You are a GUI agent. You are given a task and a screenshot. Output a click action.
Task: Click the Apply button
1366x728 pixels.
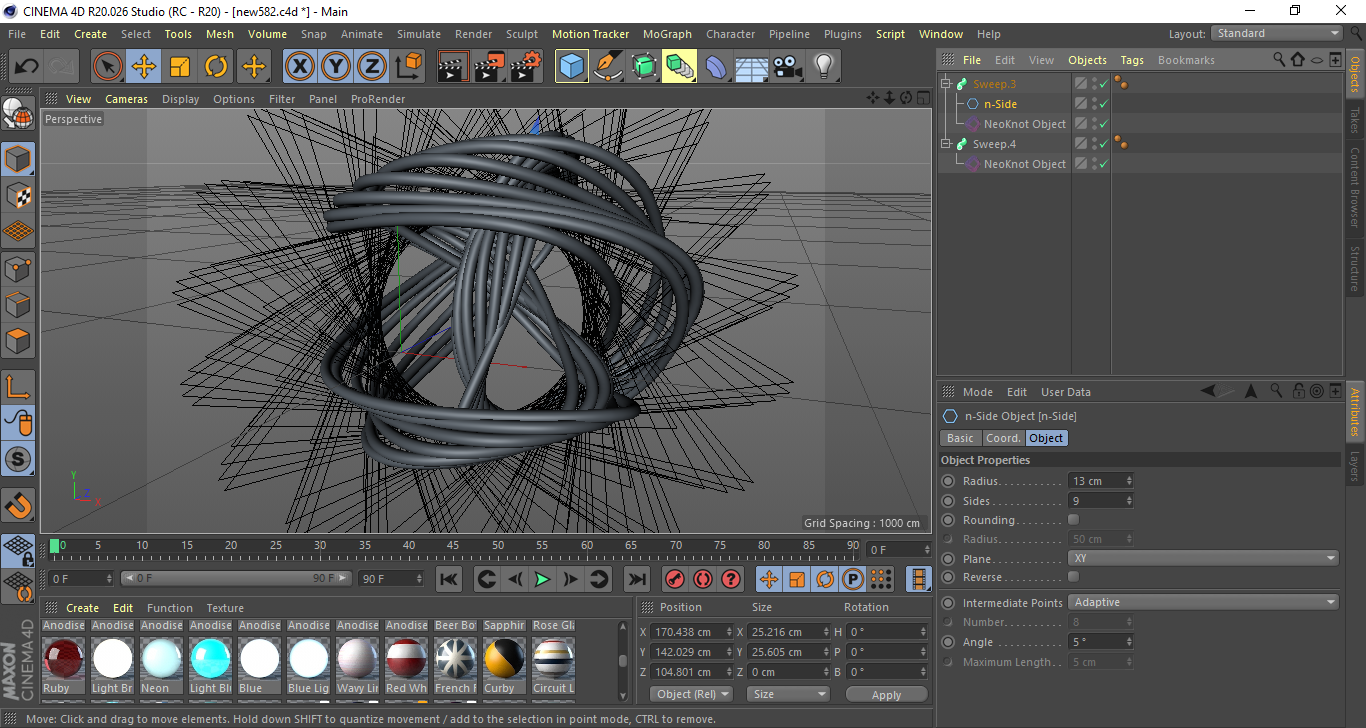(886, 694)
